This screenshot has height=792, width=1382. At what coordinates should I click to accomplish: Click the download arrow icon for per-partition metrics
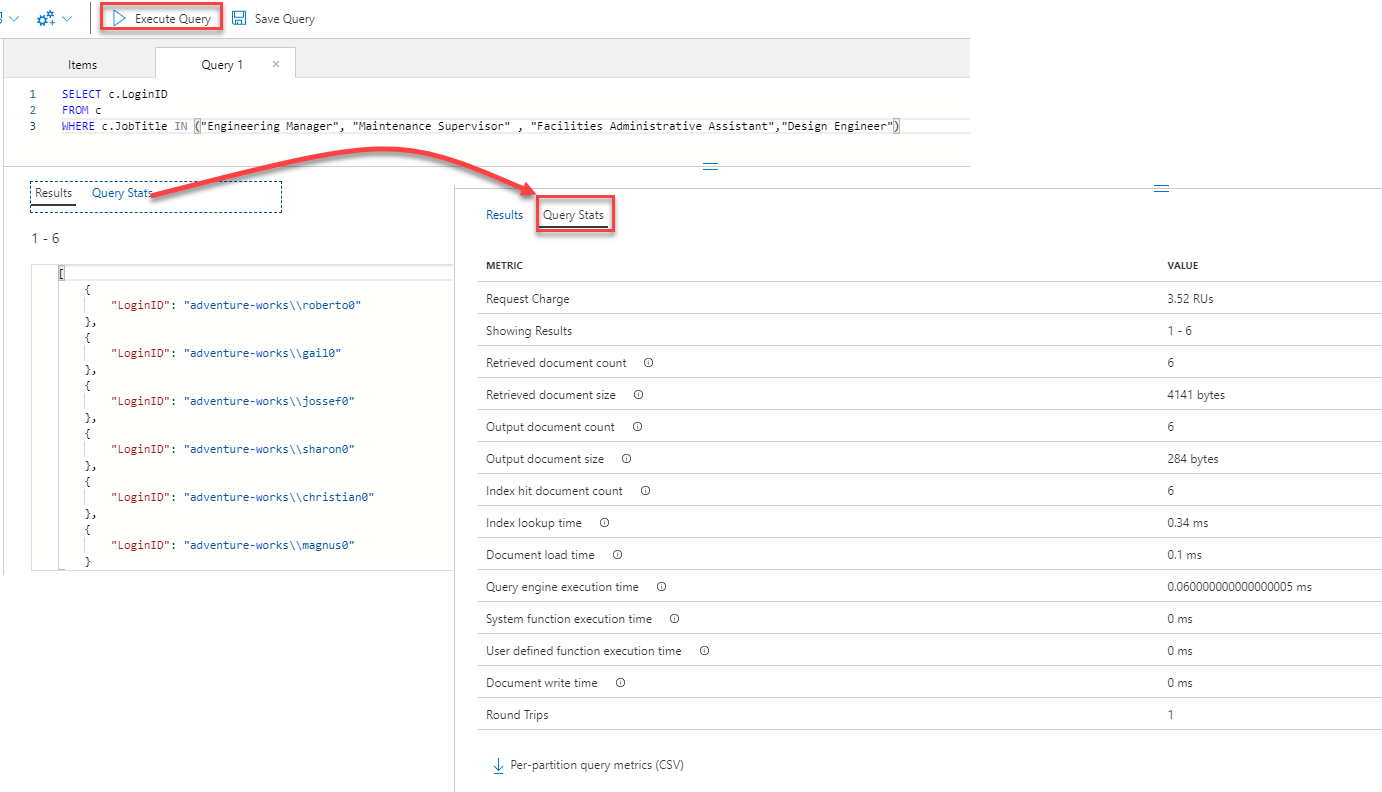point(497,765)
